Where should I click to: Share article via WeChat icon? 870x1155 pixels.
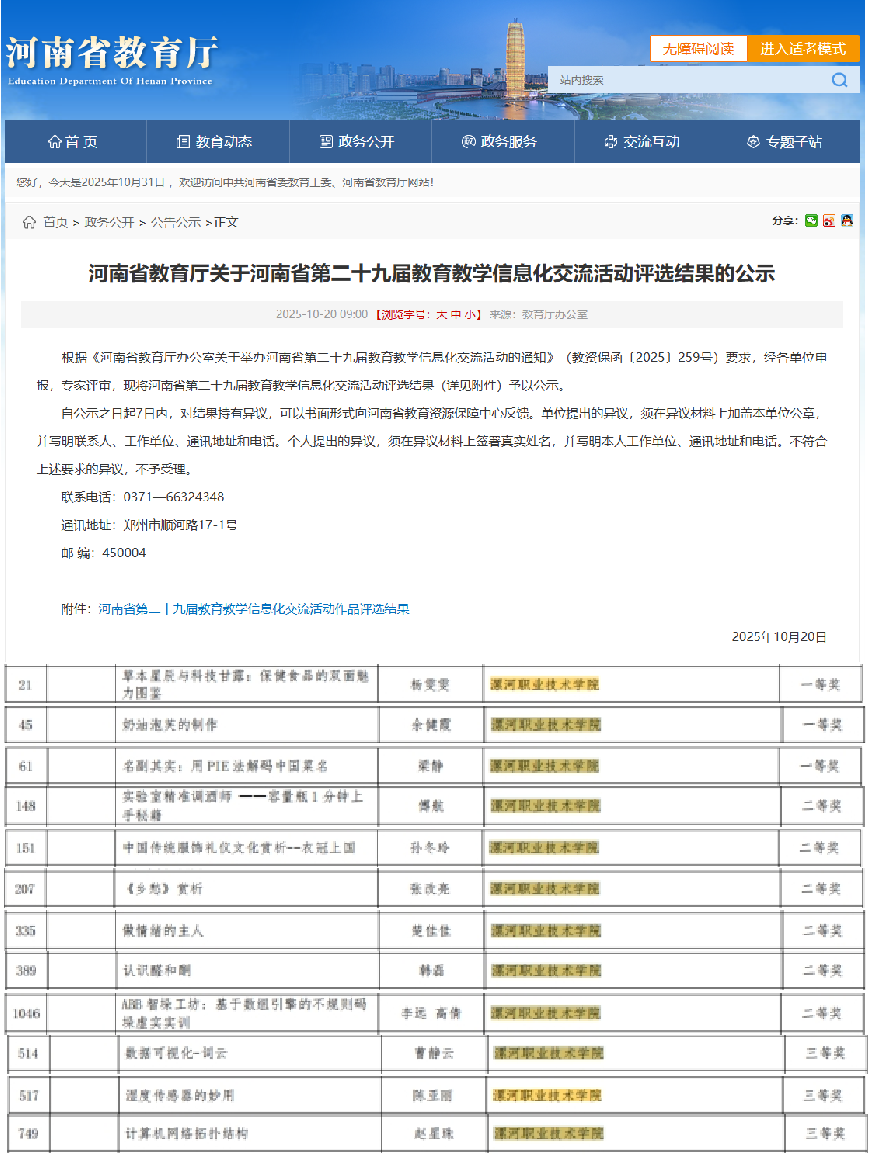pyautogui.click(x=812, y=221)
